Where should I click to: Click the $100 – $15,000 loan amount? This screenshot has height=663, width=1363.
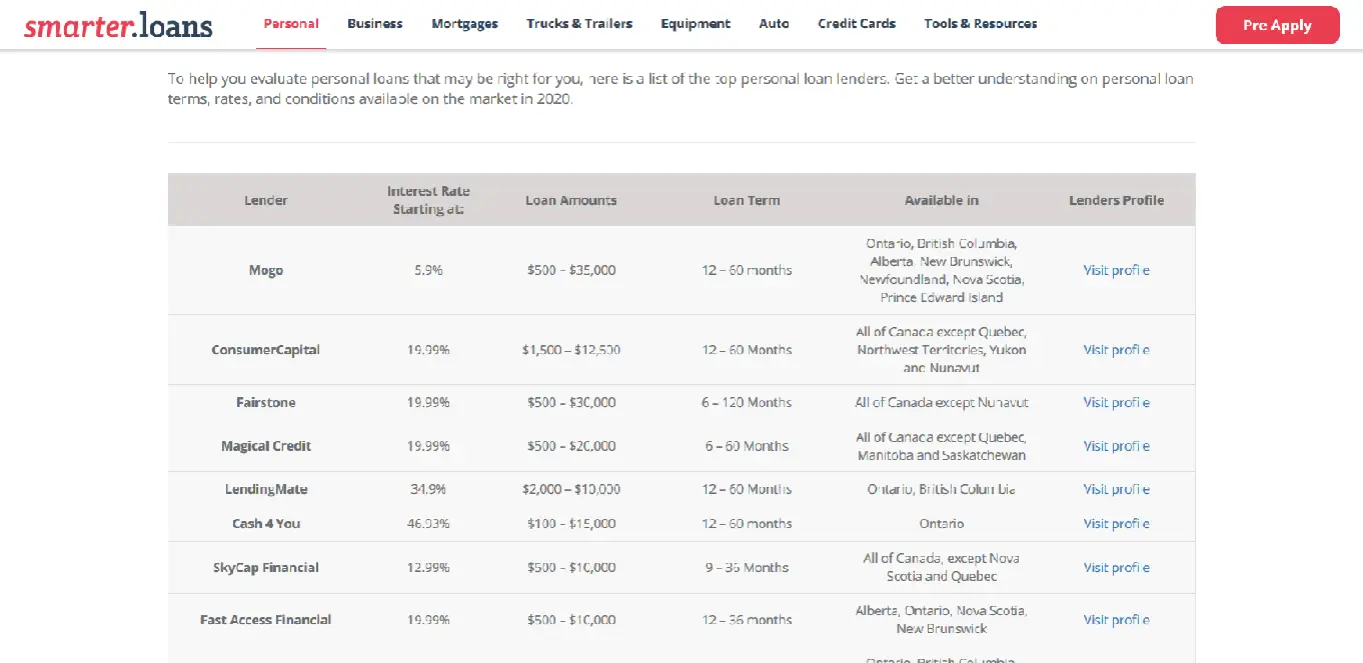(x=571, y=523)
